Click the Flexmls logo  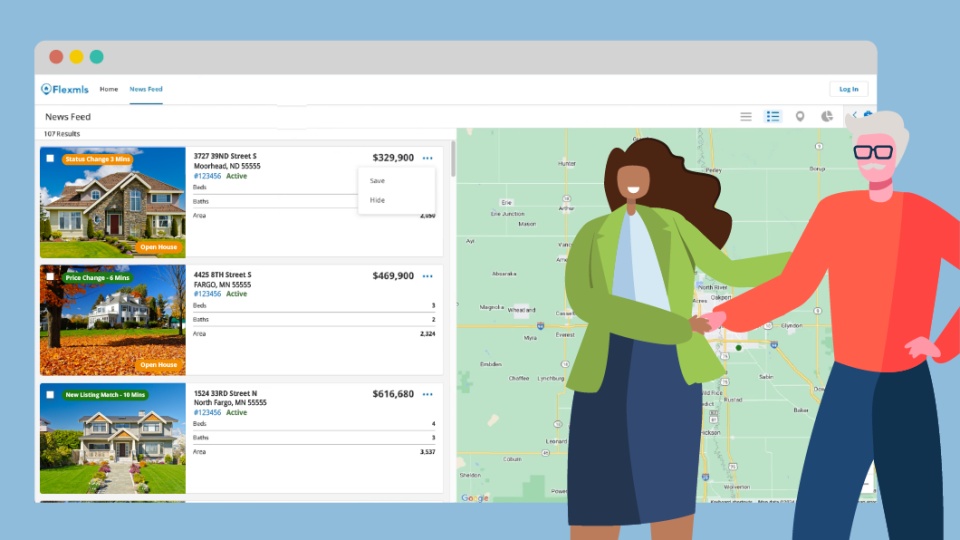point(65,89)
